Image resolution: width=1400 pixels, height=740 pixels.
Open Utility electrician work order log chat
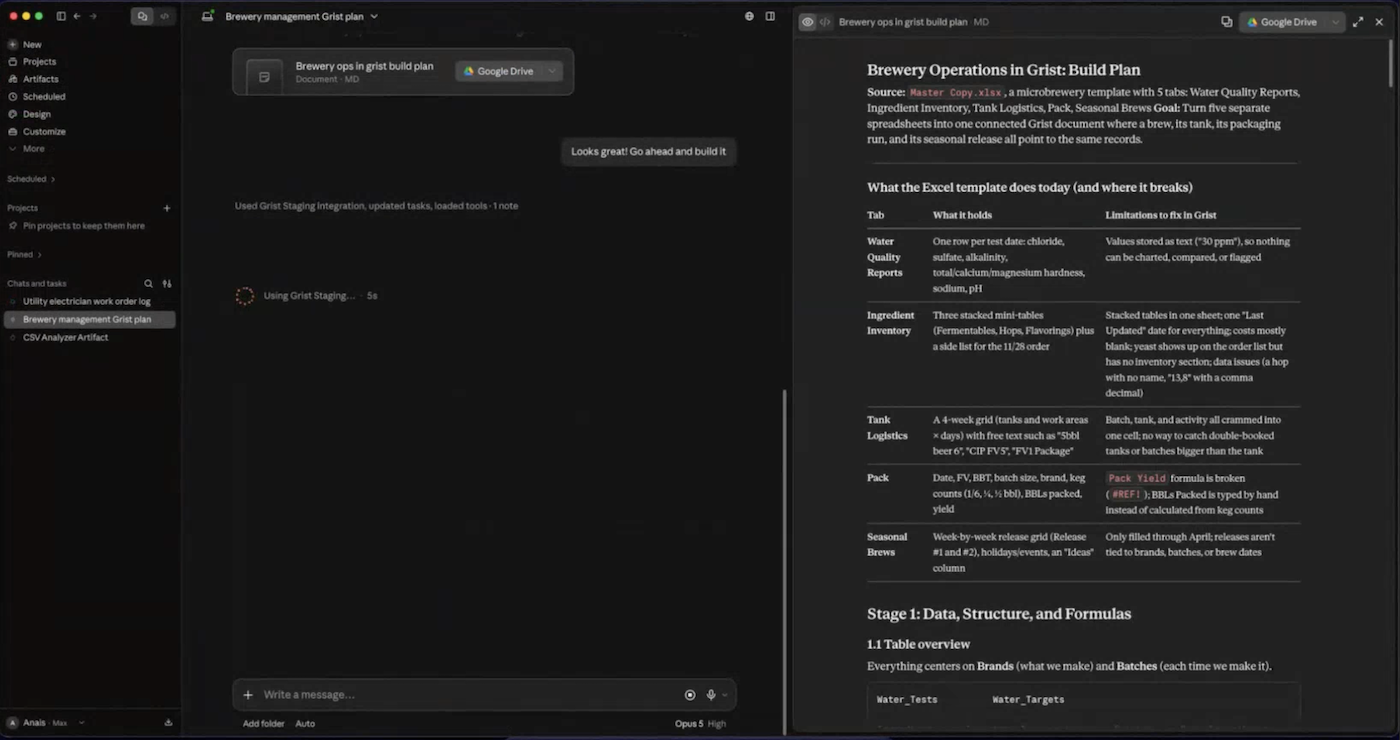(x=88, y=301)
